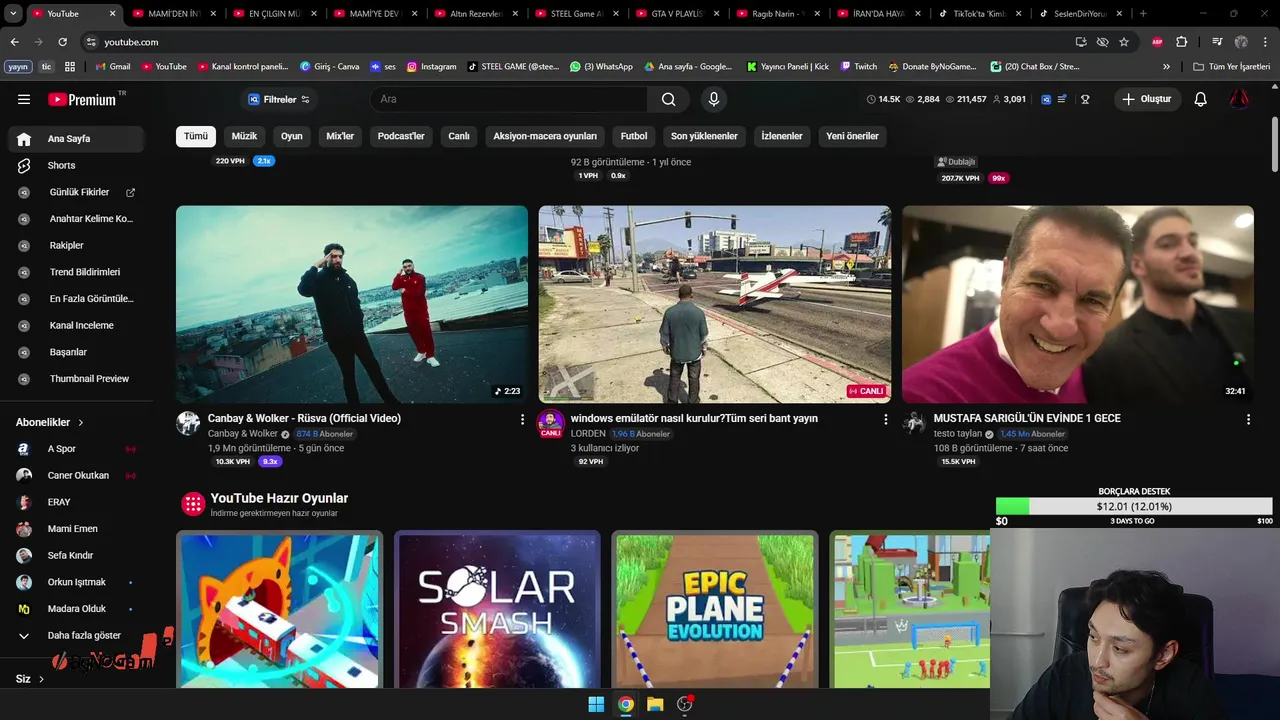This screenshot has height=720, width=1280.
Task: Click the install app icon in address bar
Action: 1081,42
